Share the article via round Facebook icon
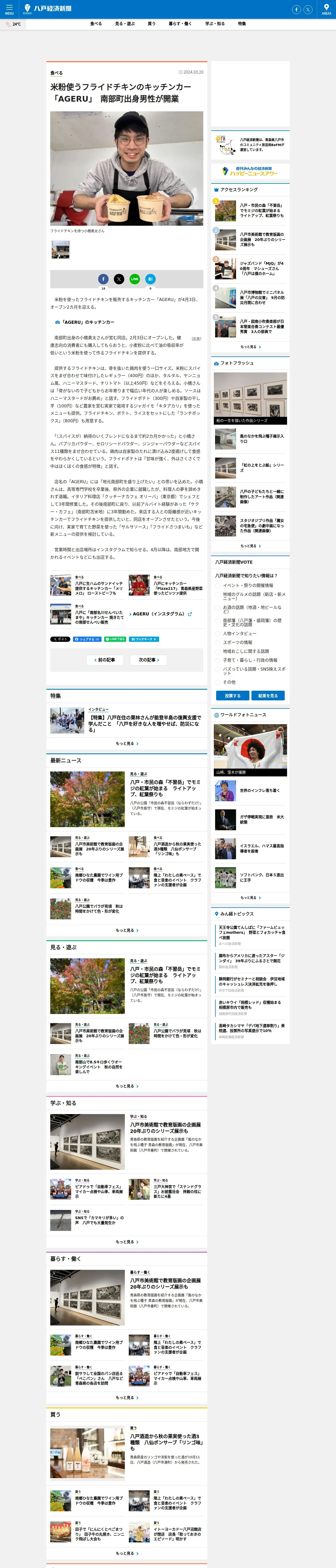The image size is (336, 1568). coord(103,279)
